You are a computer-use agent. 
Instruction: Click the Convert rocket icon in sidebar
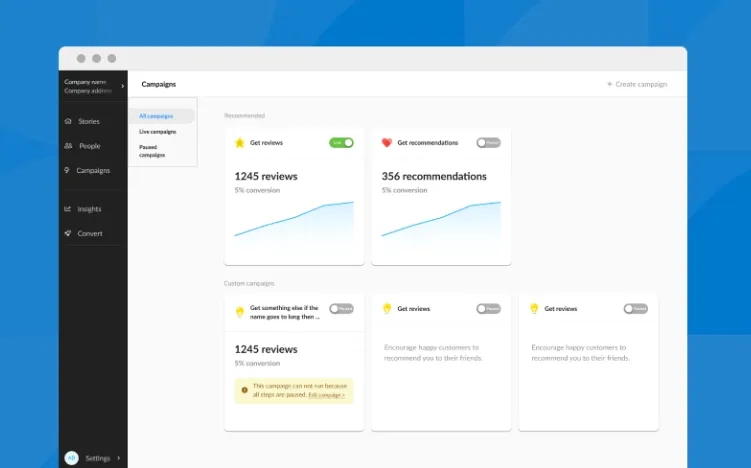pos(68,233)
